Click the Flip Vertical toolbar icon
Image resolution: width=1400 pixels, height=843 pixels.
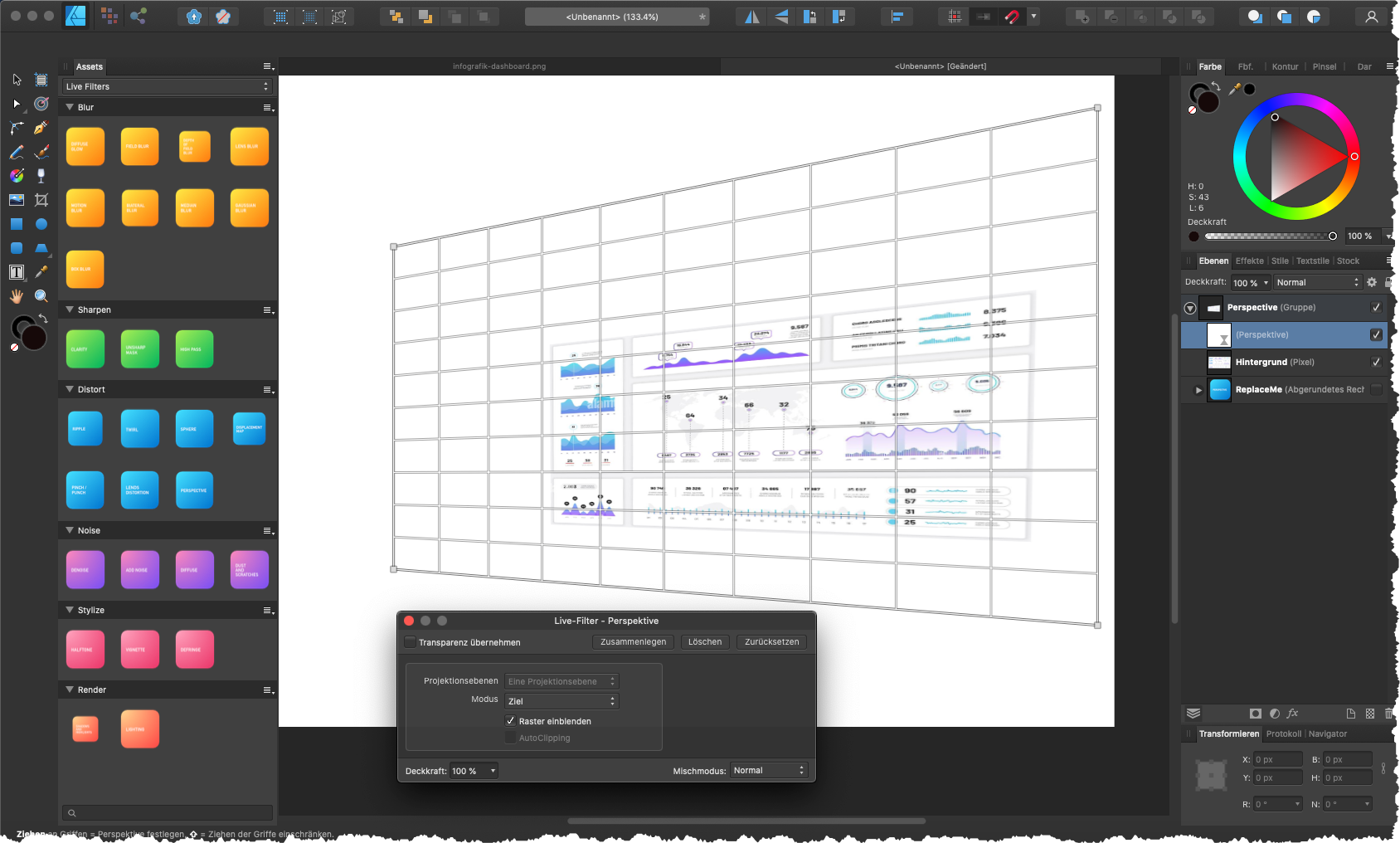pyautogui.click(x=780, y=17)
